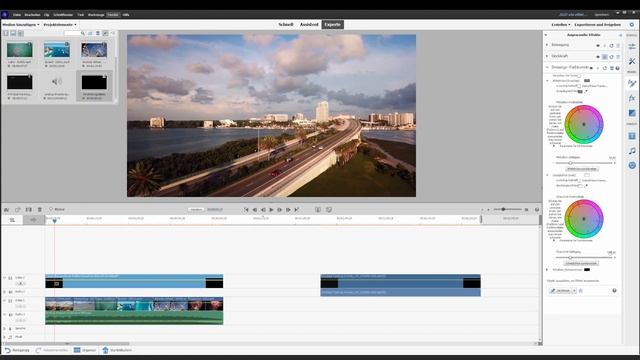The height and width of the screenshot is (360, 640).
Task: Open the Erstellen dropdown
Action: click(561, 24)
